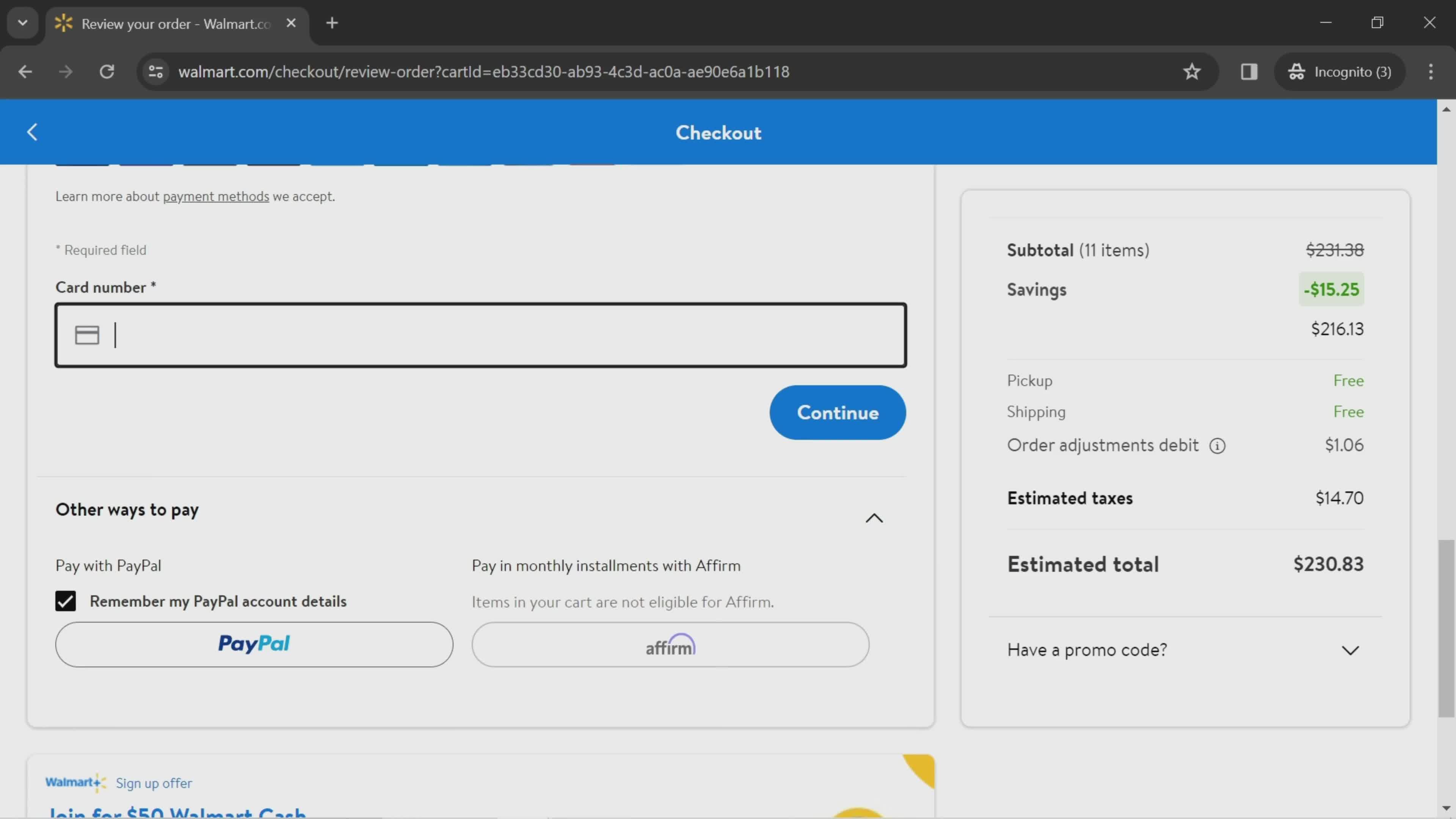Reload the Walmart checkout page
This screenshot has height=819, width=1456.
tap(107, 72)
